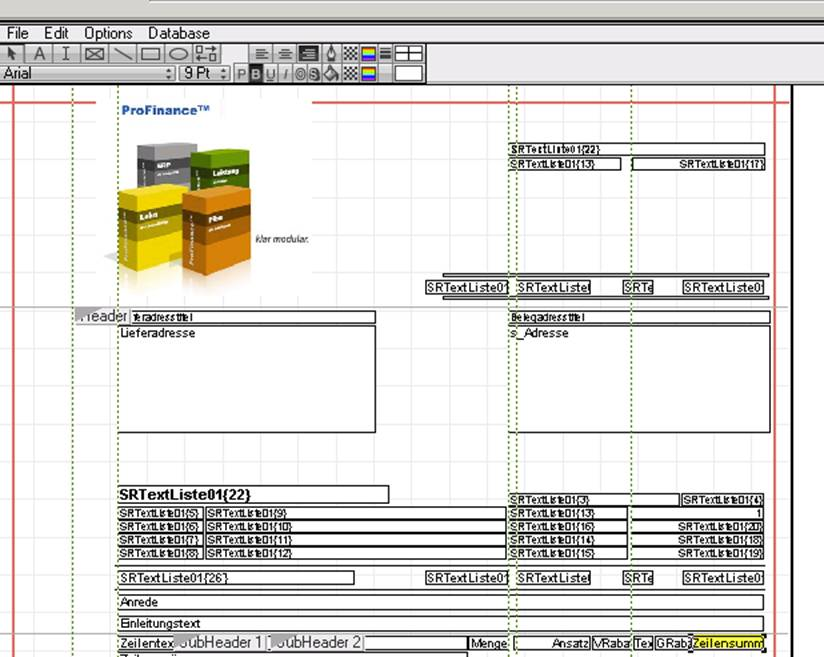Select the ellipse drawing tool
824x657 pixels.
[x=178, y=54]
